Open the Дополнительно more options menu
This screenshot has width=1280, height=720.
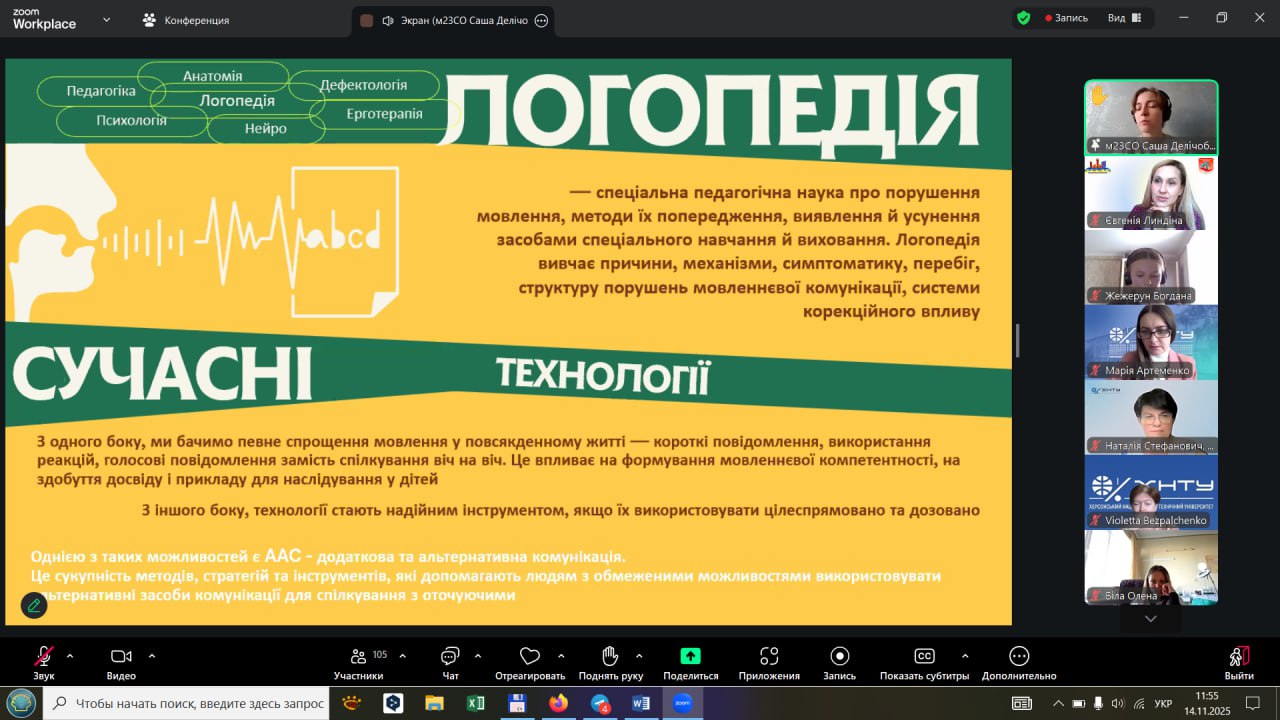pyautogui.click(x=1019, y=657)
